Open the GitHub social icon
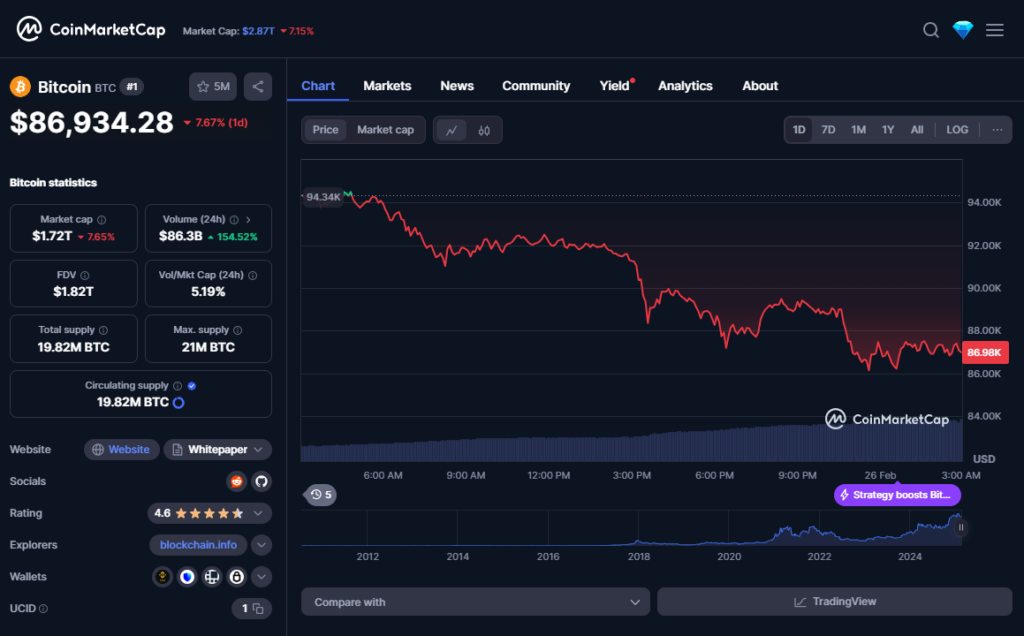This screenshot has width=1024, height=636. click(x=261, y=481)
